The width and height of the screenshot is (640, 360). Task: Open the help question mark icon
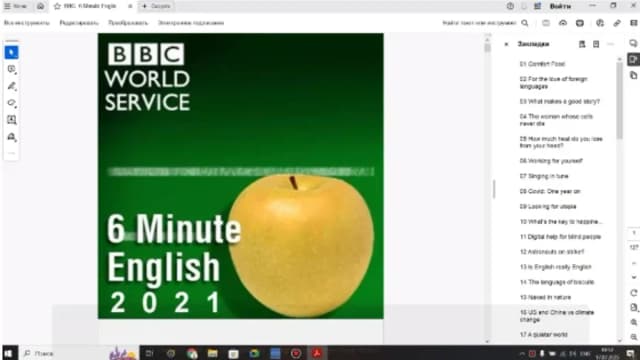(510, 6)
